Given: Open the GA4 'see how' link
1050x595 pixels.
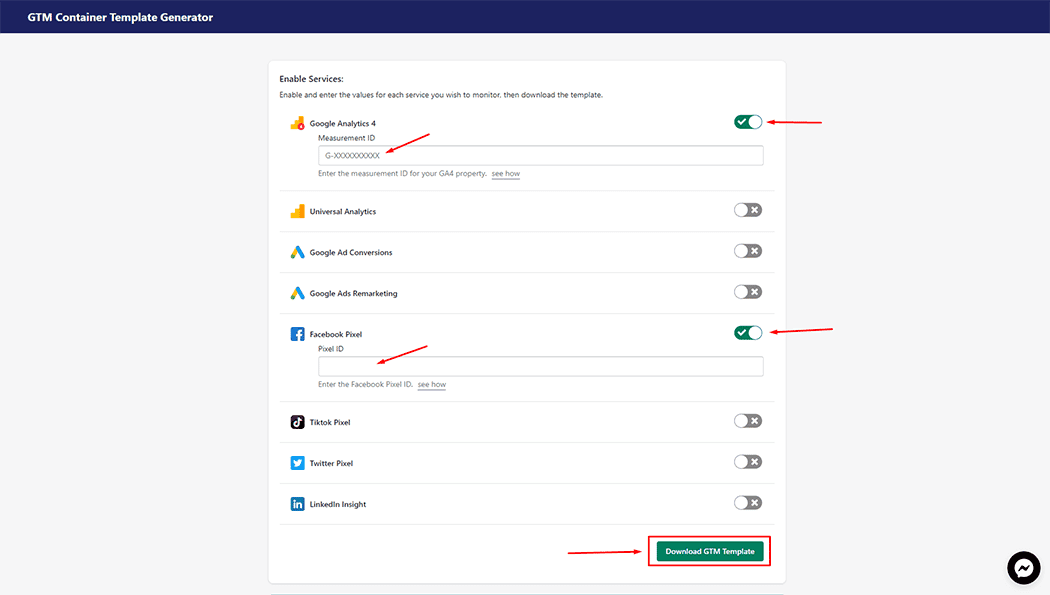Looking at the screenshot, I should (505, 173).
